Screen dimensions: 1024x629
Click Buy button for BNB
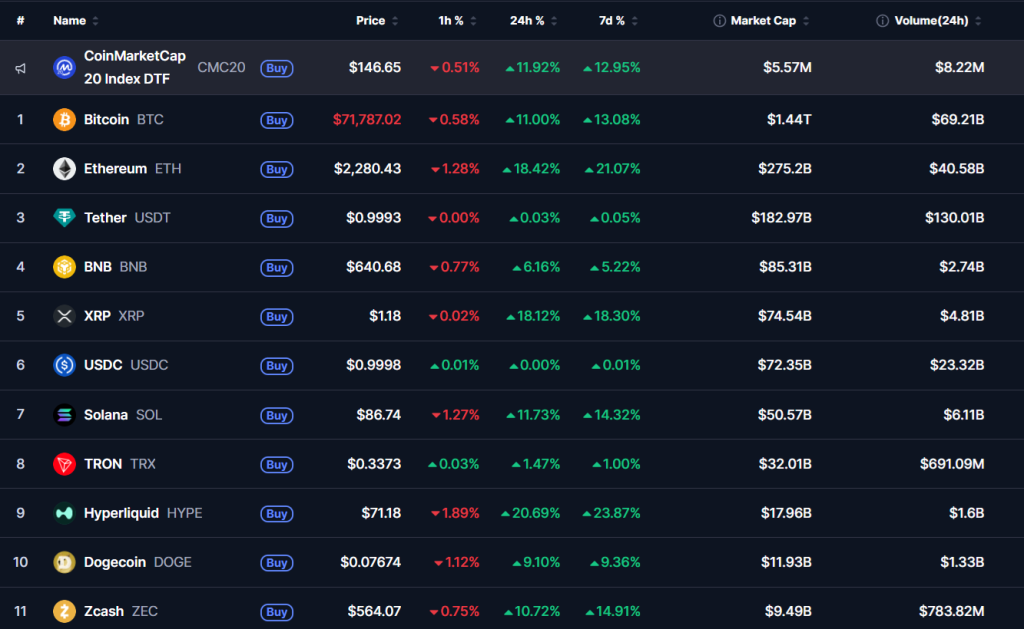coord(277,267)
